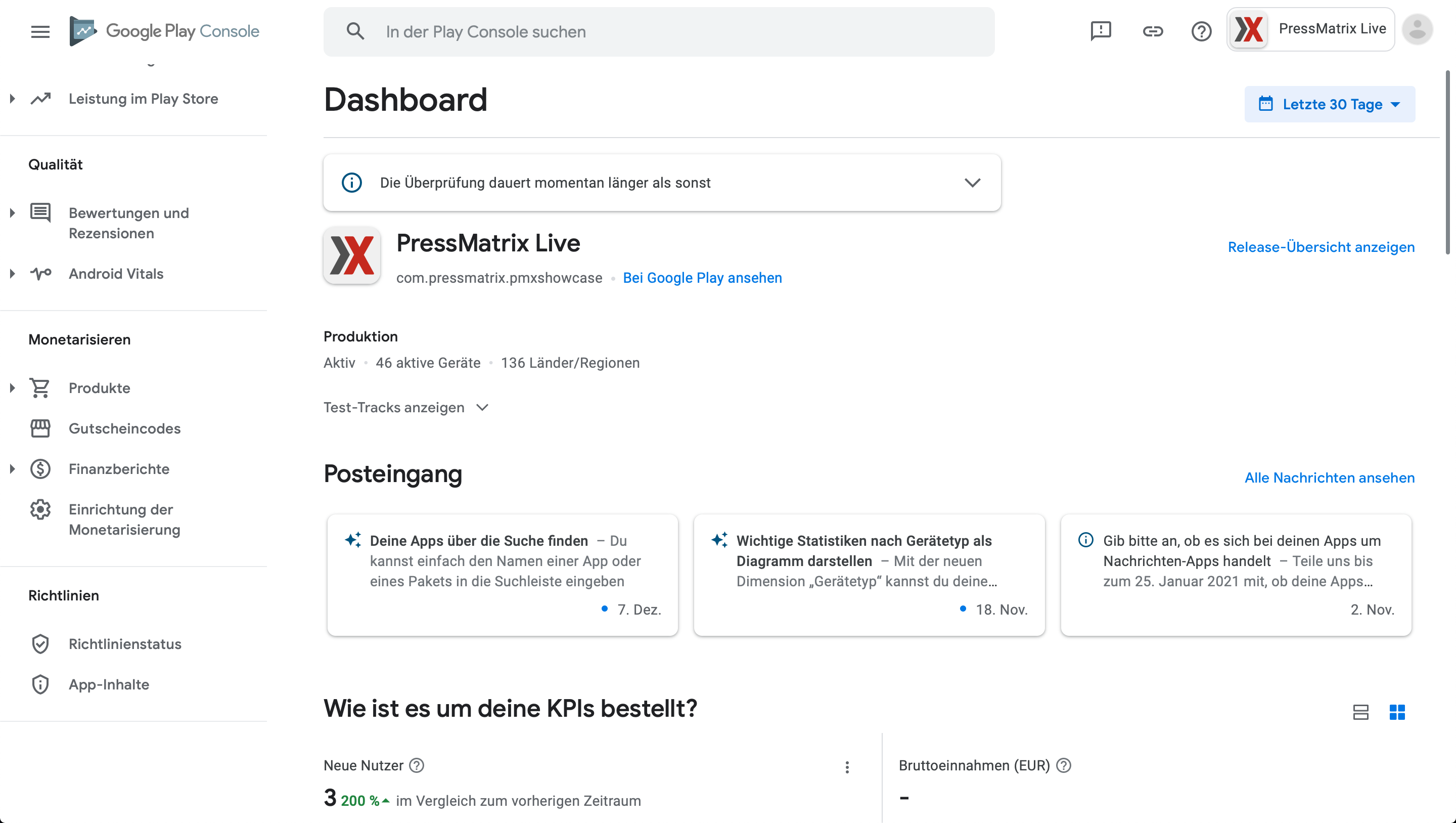Image resolution: width=1456 pixels, height=823 pixels.
Task: Expand the review delay notice chevron
Action: [972, 183]
